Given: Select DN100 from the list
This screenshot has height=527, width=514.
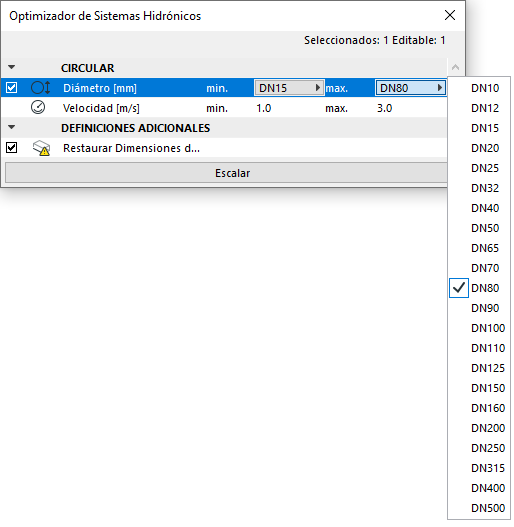Looking at the screenshot, I should click(479, 328).
